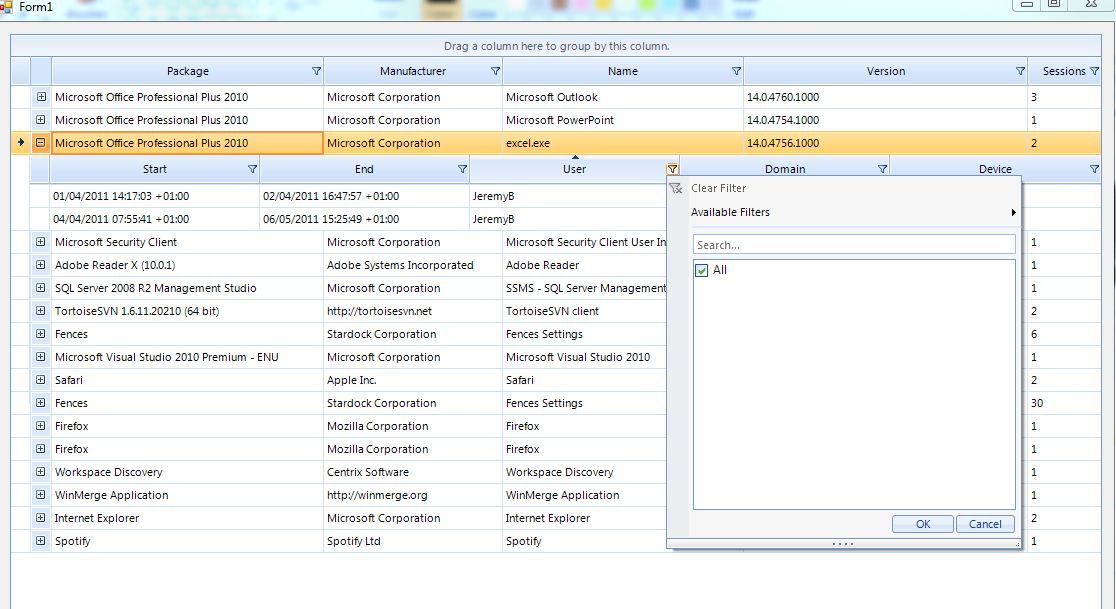Collapse the excel.exe row
1116x609 pixels.
(x=41, y=142)
